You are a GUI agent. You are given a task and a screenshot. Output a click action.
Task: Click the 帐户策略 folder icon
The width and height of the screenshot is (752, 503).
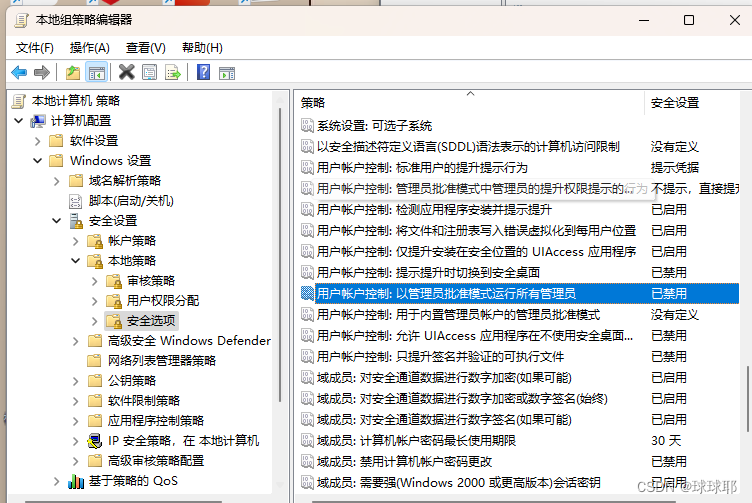point(95,241)
